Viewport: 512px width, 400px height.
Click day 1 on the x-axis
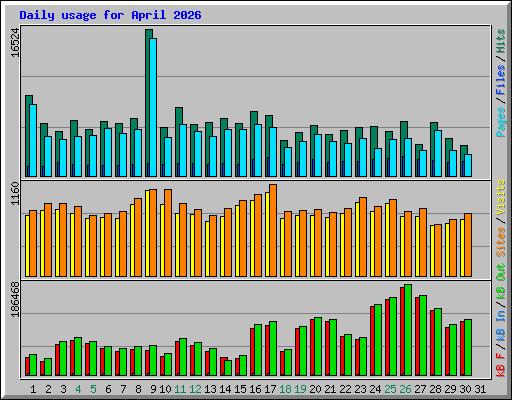tap(33, 389)
